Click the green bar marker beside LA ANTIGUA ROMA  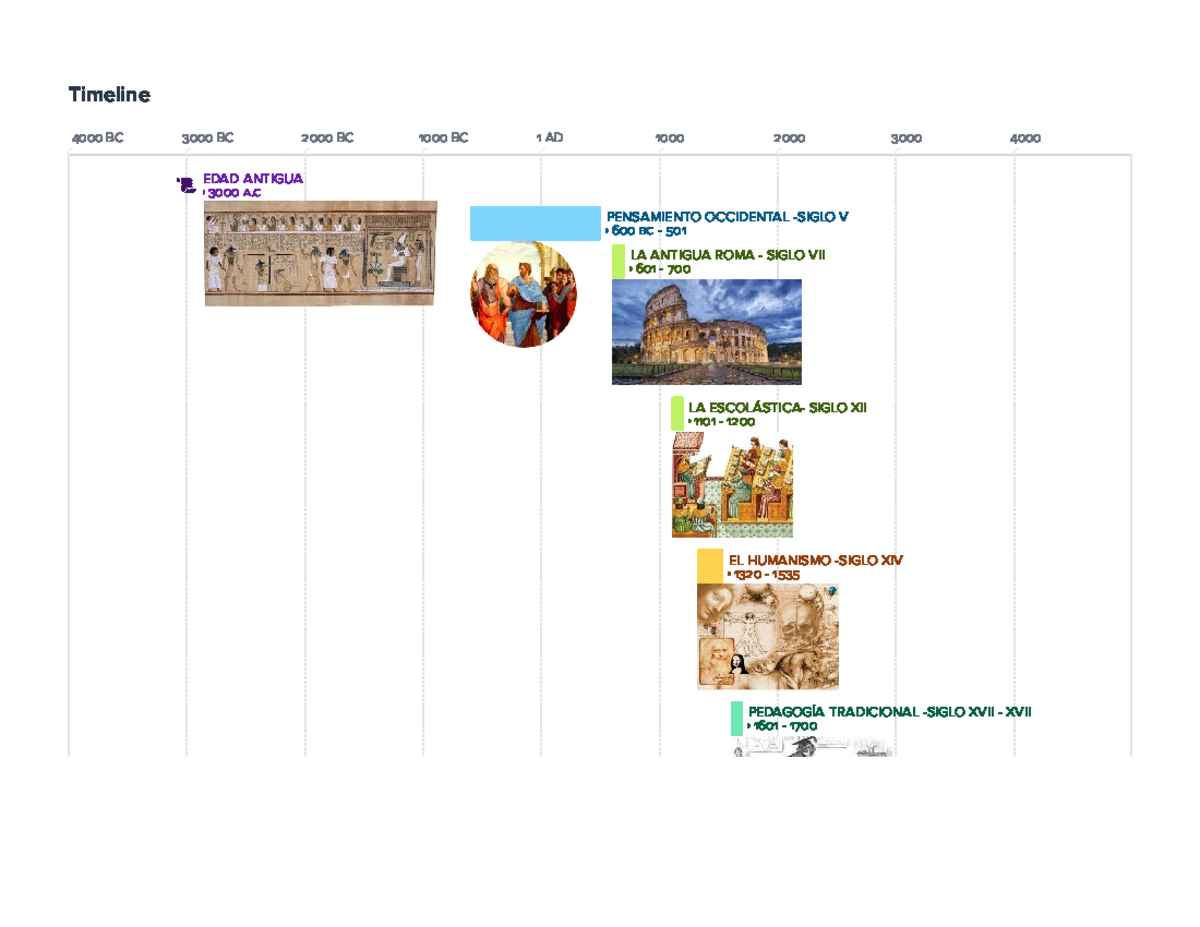617,262
